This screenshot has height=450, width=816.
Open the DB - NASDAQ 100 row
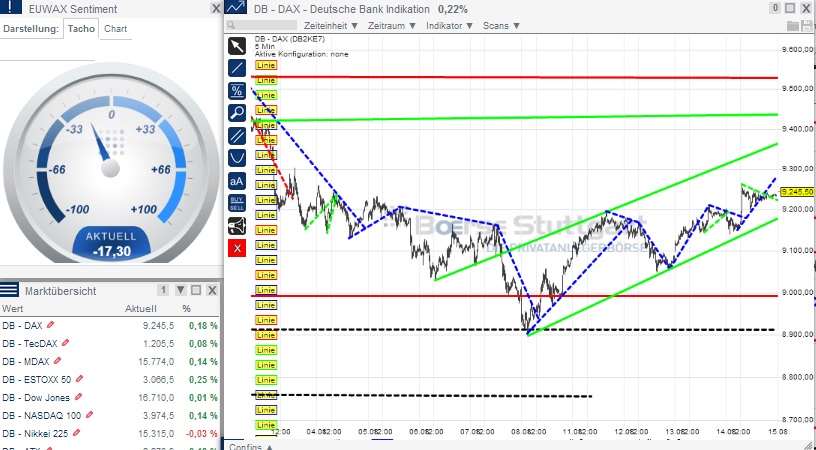coord(110,416)
